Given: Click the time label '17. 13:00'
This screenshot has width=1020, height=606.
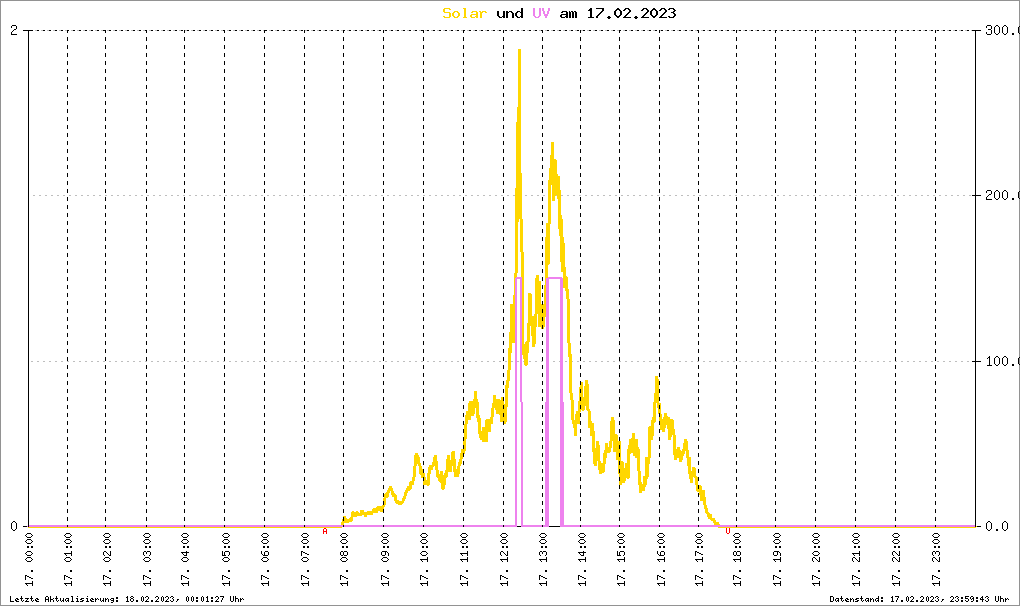Looking at the screenshot, I should (x=543, y=560).
